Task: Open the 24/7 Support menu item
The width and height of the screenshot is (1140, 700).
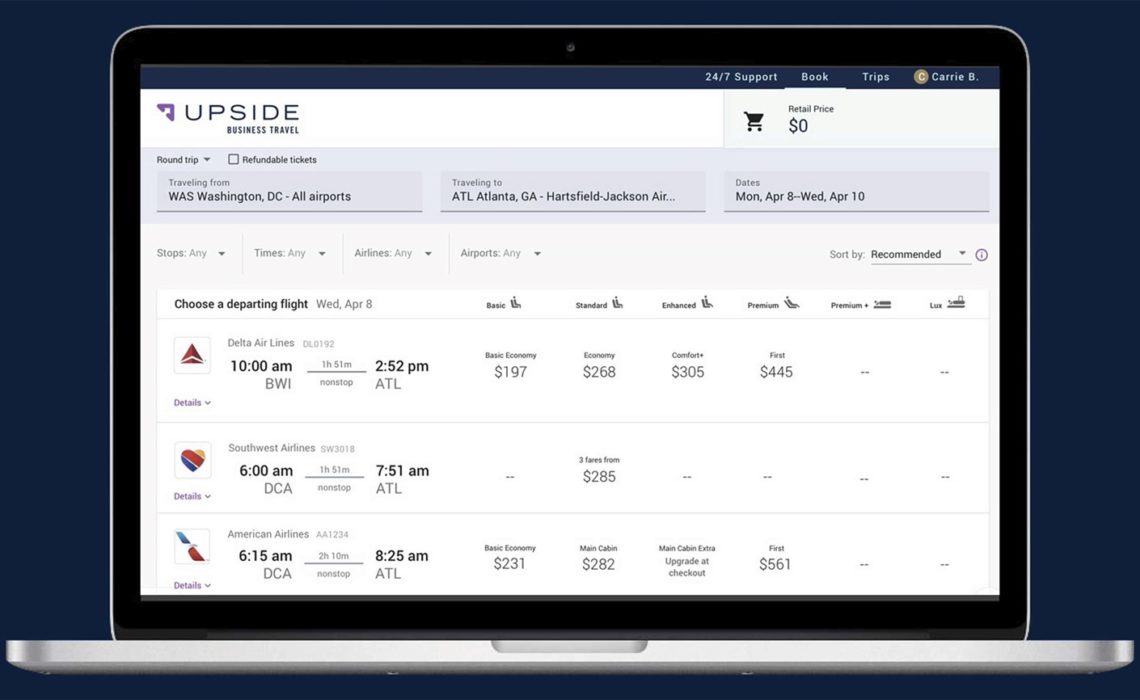Action: click(741, 76)
